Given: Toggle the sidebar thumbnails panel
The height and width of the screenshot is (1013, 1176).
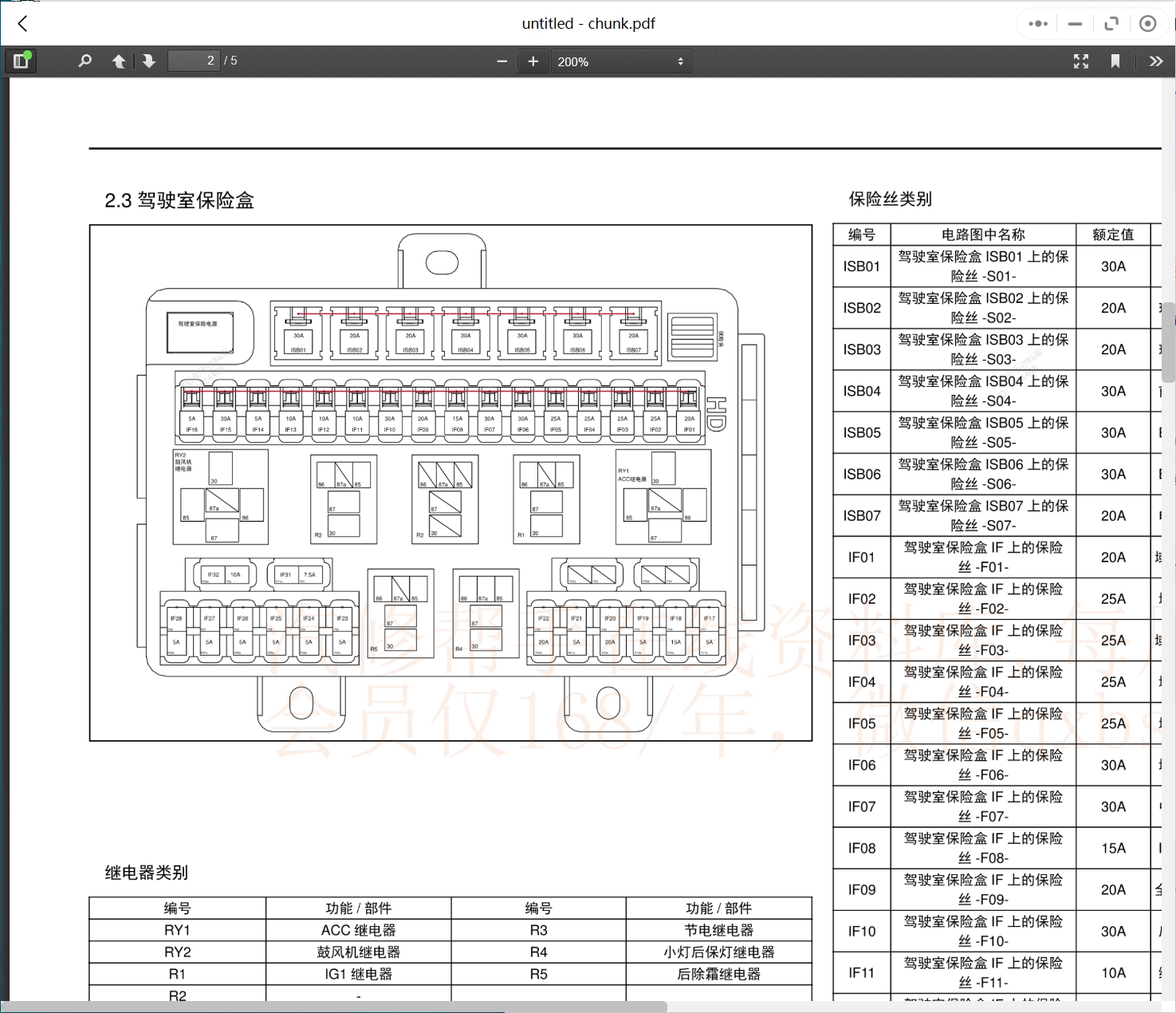Looking at the screenshot, I should click(21, 61).
